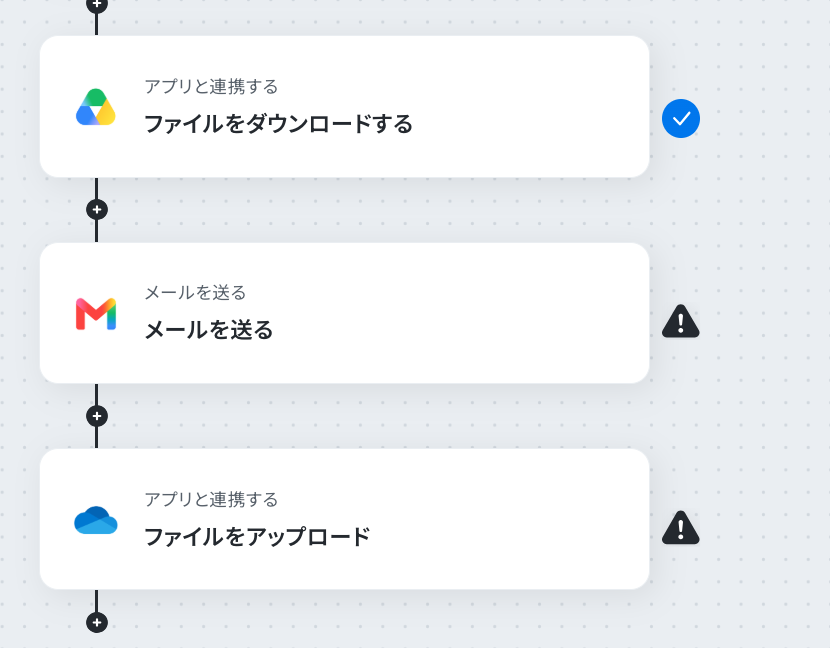
Task: Open warning icon beside メールを送る step
Action: point(681,321)
